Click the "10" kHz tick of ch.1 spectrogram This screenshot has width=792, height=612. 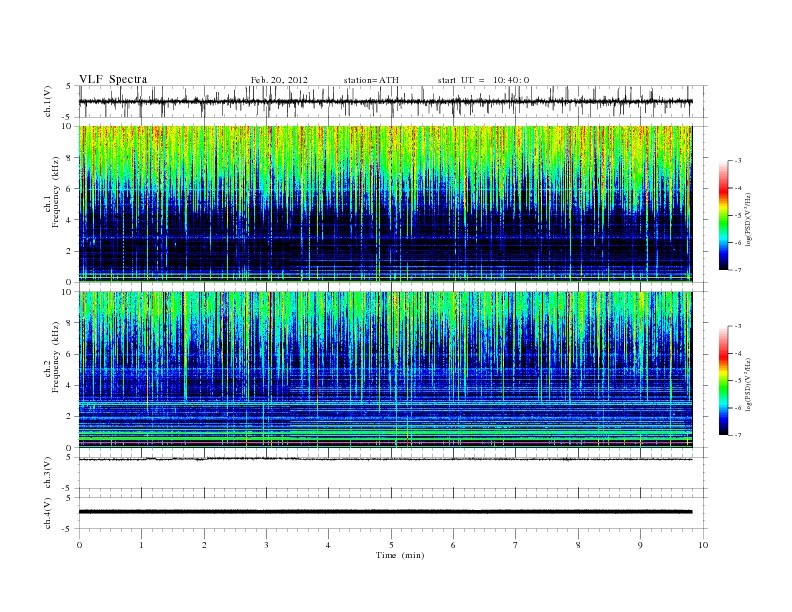pos(68,126)
